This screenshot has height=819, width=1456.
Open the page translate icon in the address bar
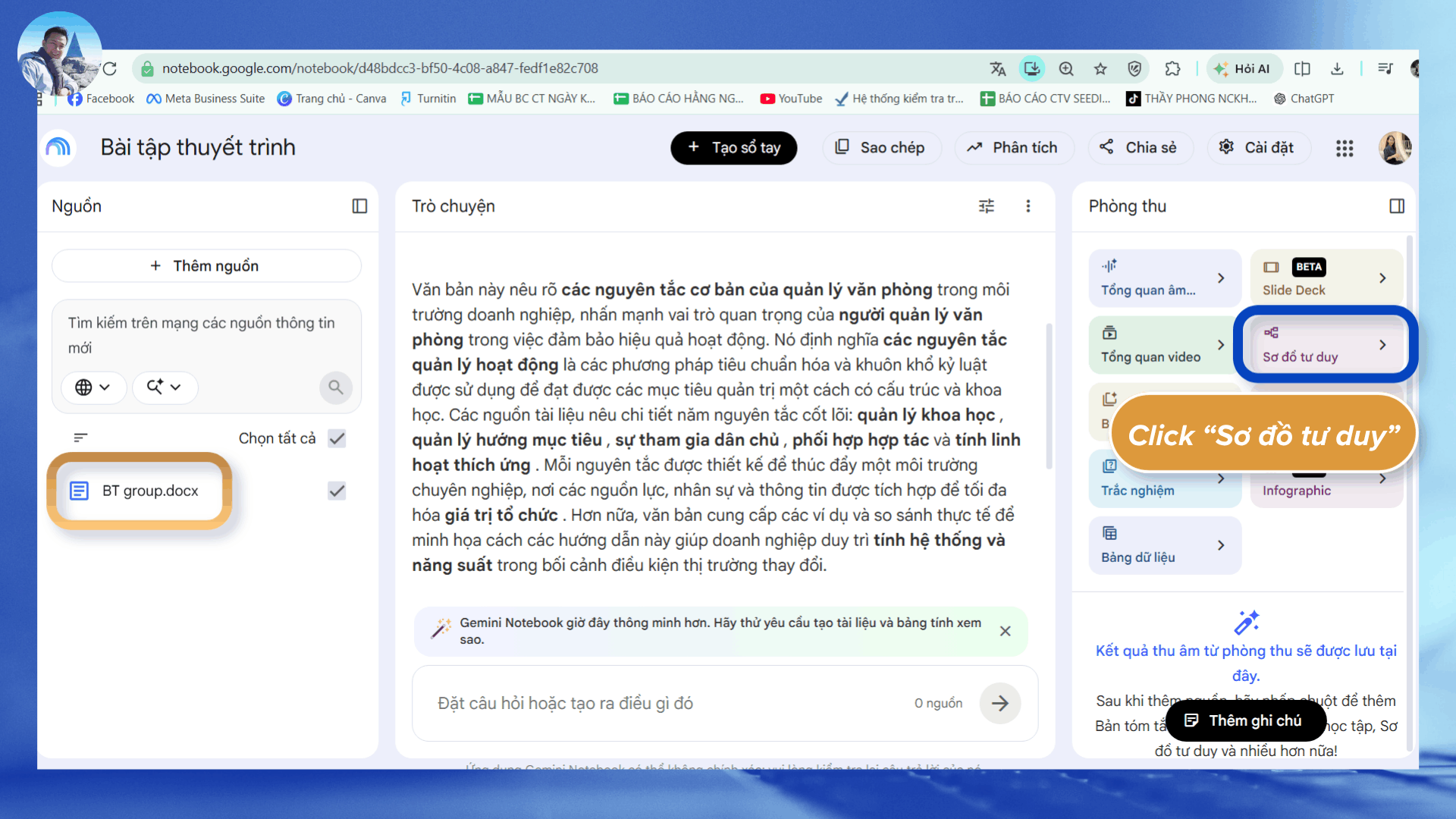[998, 69]
